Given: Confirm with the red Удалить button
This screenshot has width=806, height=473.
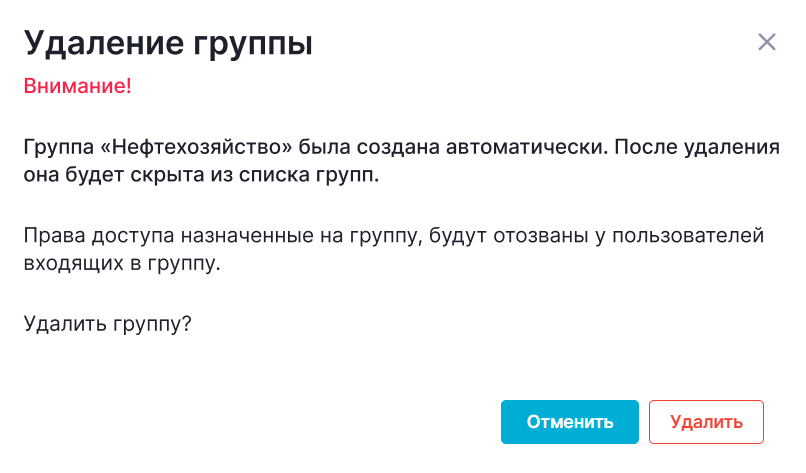Looking at the screenshot, I should (x=706, y=422).
